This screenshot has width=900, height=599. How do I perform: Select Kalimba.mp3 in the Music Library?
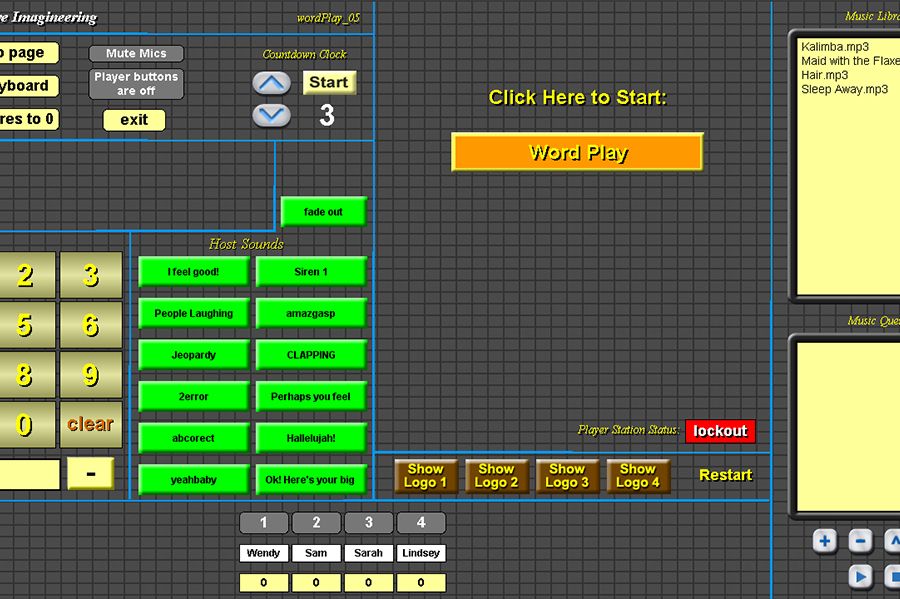tap(835, 47)
